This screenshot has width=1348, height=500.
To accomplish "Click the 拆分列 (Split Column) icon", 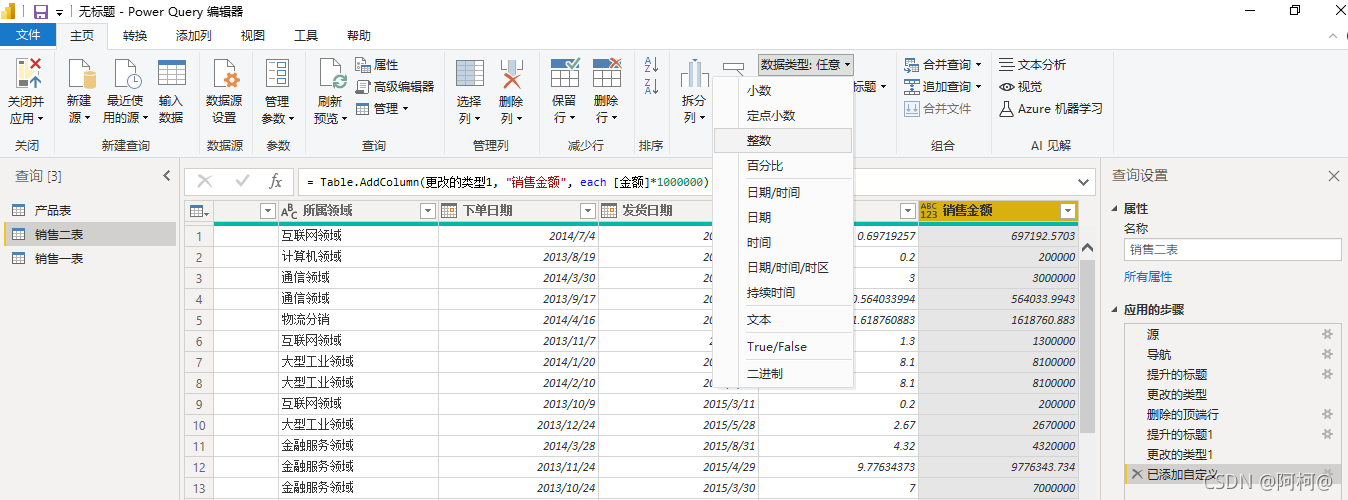I will click(x=694, y=73).
